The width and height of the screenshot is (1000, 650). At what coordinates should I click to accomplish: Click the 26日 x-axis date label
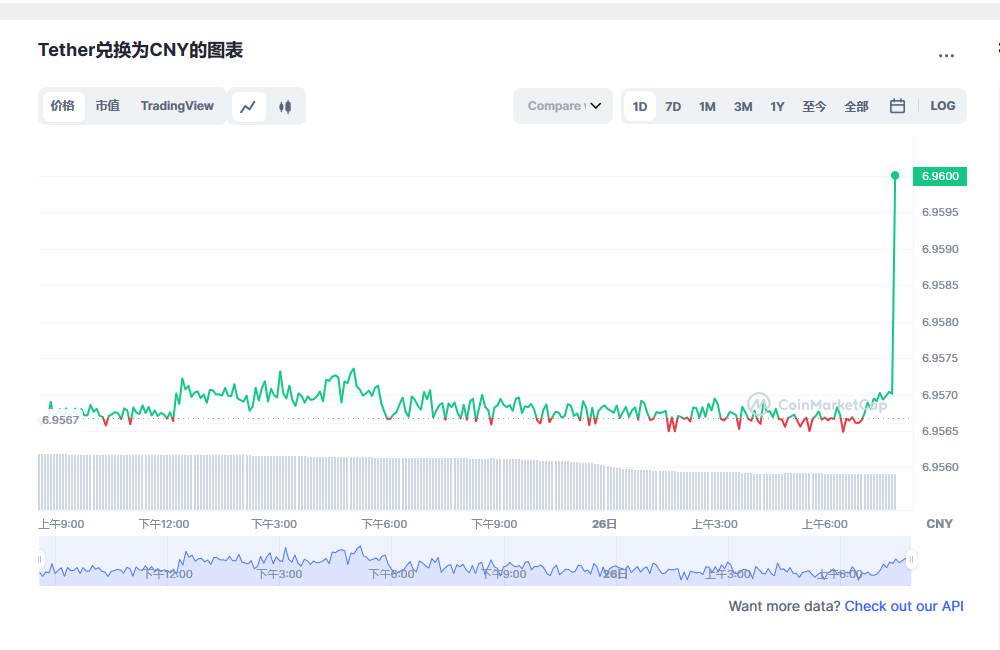click(604, 524)
